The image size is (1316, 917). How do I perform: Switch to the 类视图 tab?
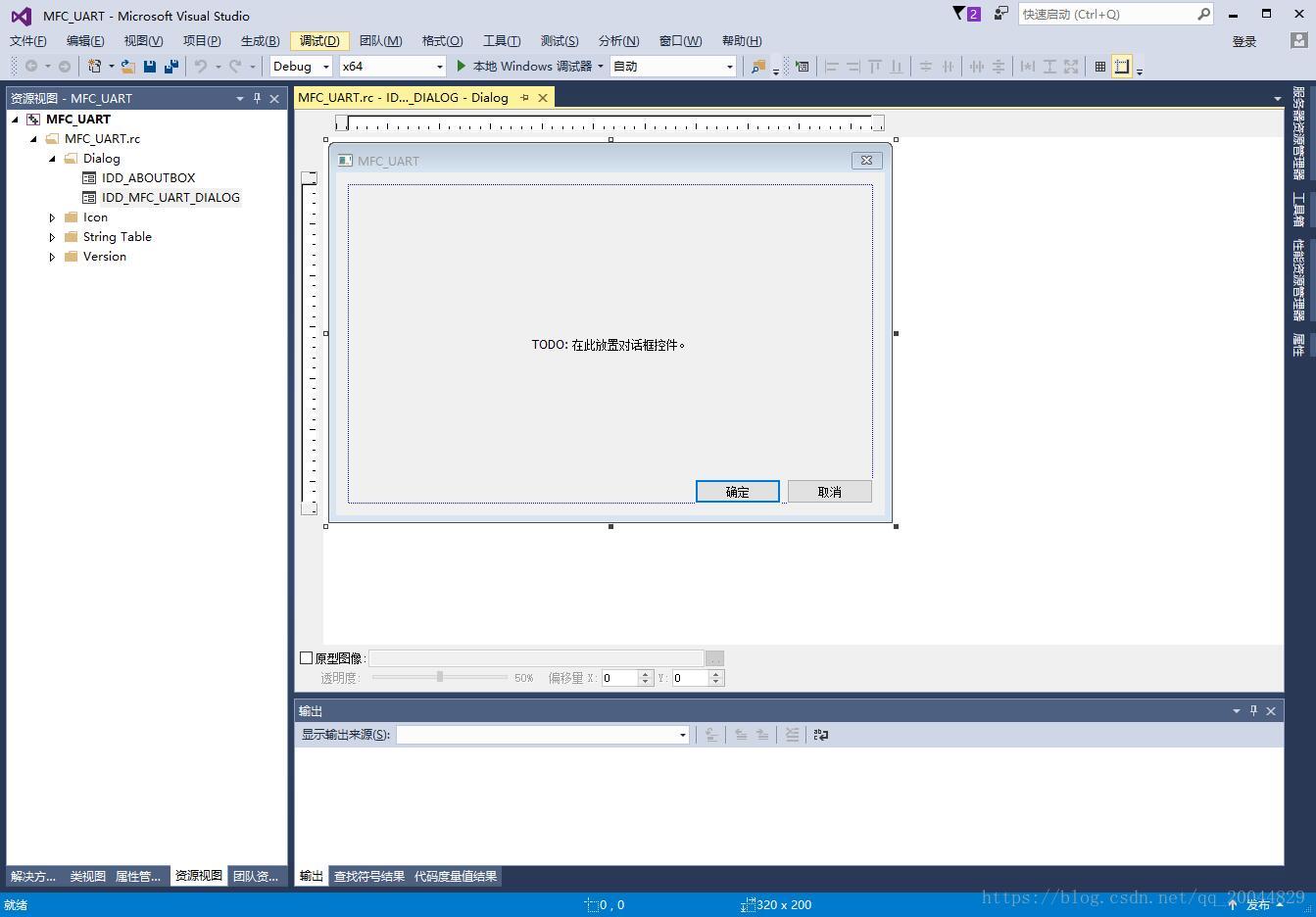[87, 876]
